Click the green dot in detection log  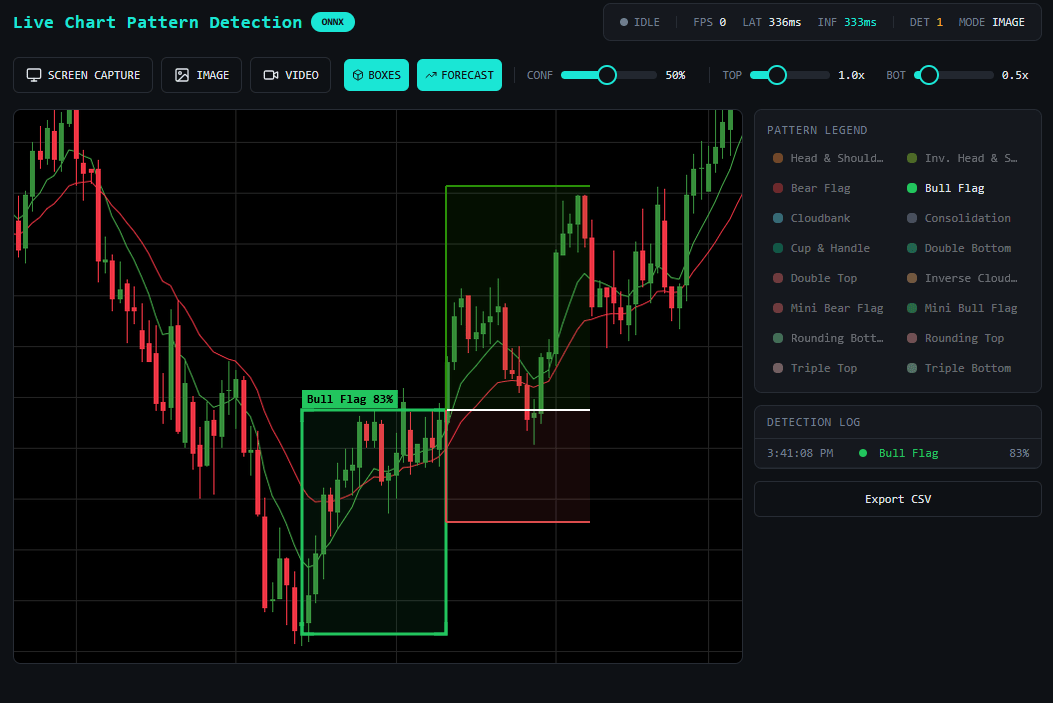click(863, 453)
